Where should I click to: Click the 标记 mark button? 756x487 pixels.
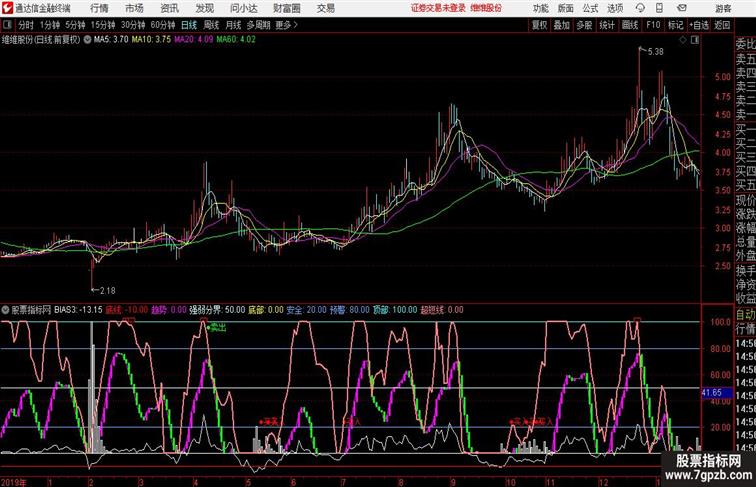675,25
